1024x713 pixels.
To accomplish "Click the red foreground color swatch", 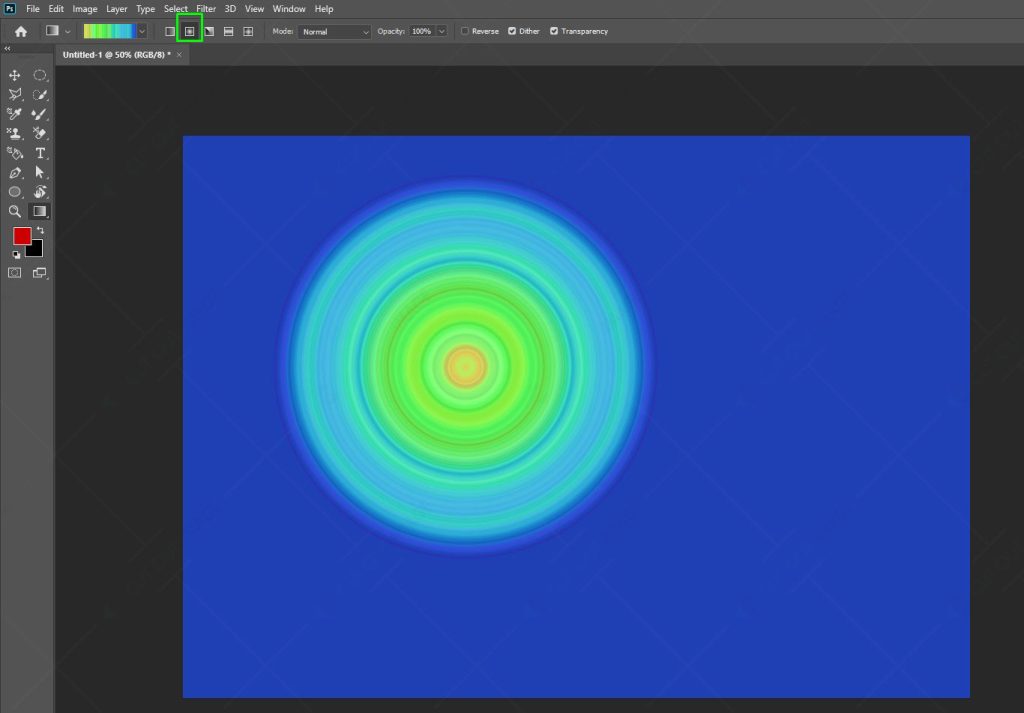I will 24,236.
